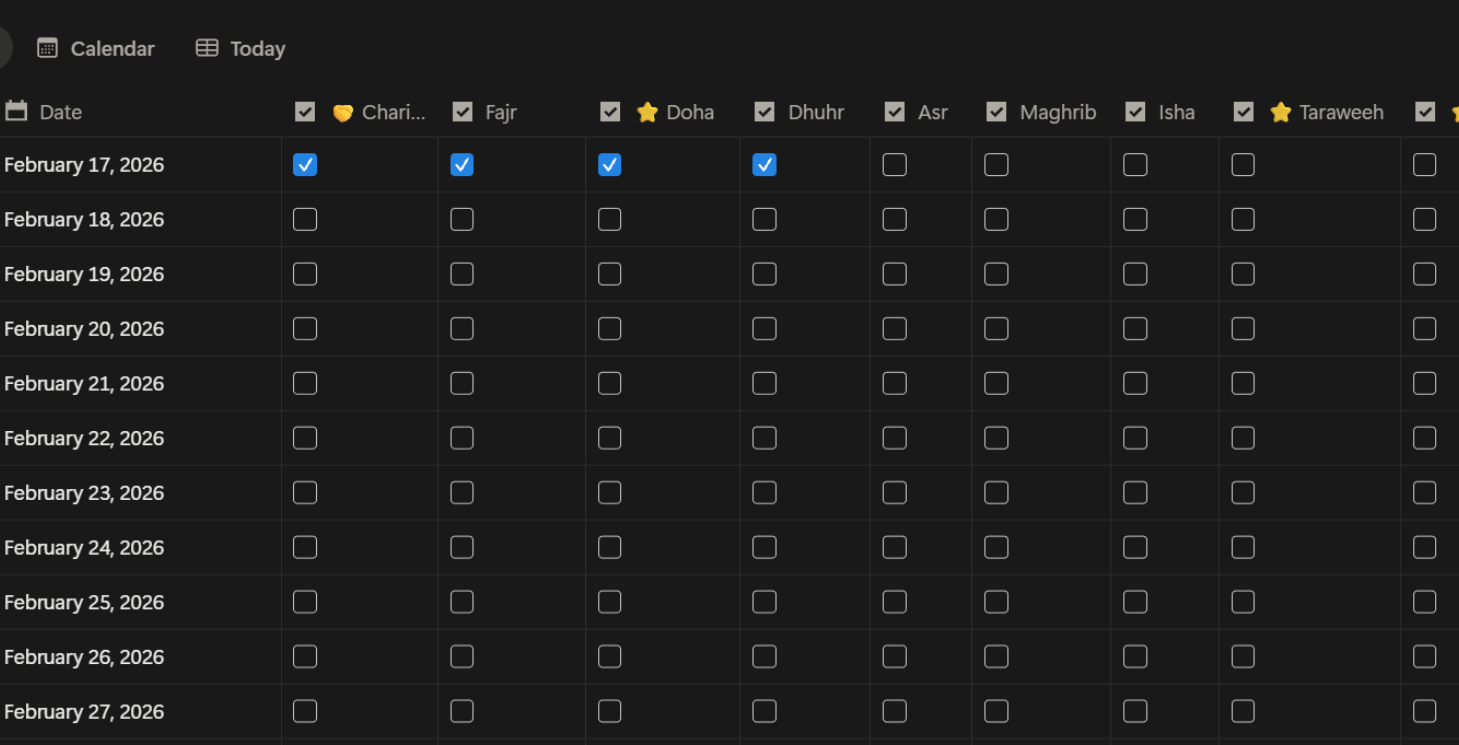Viewport: 1459px width, 745px height.
Task: Switch to the Today table view
Action: coord(241,48)
